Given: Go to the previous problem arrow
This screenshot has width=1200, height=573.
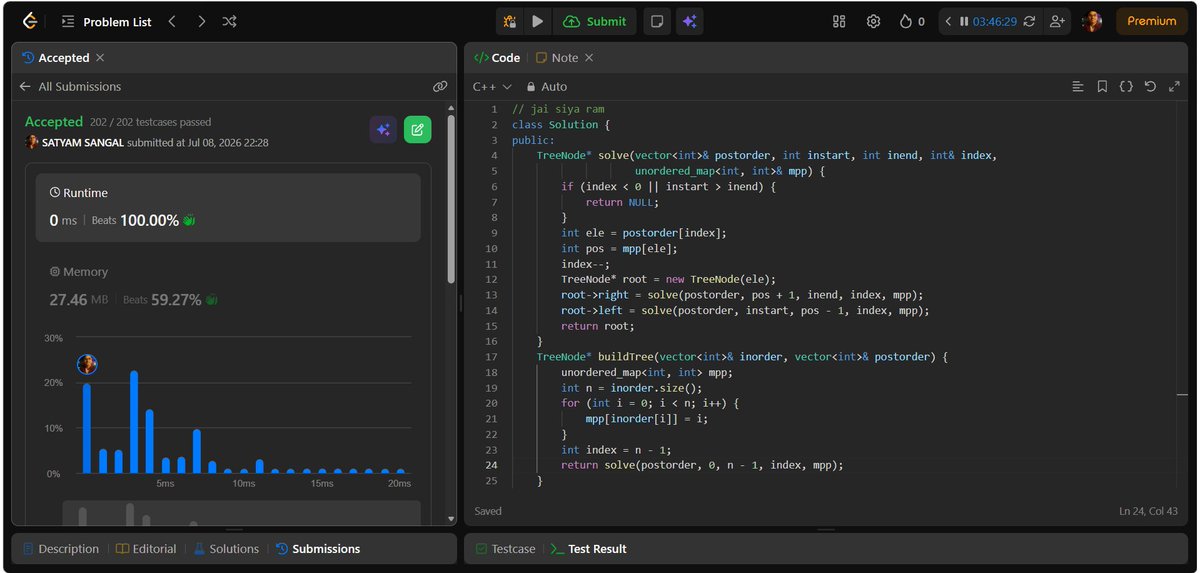Looking at the screenshot, I should pos(172,21).
